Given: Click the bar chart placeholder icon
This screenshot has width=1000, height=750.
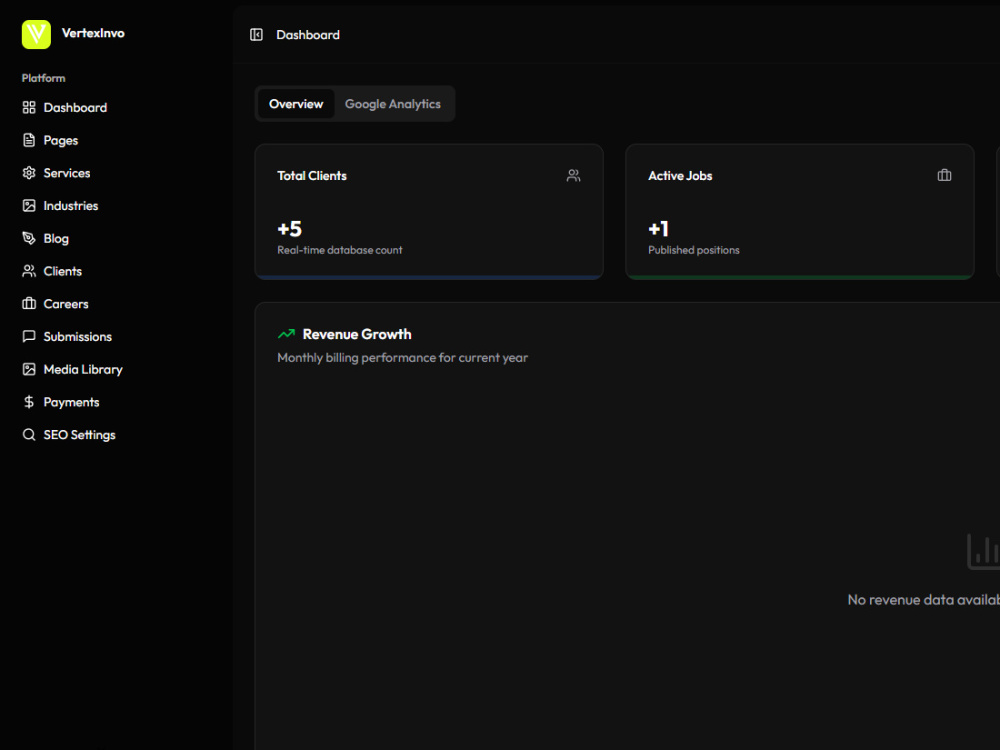Looking at the screenshot, I should coord(983,552).
